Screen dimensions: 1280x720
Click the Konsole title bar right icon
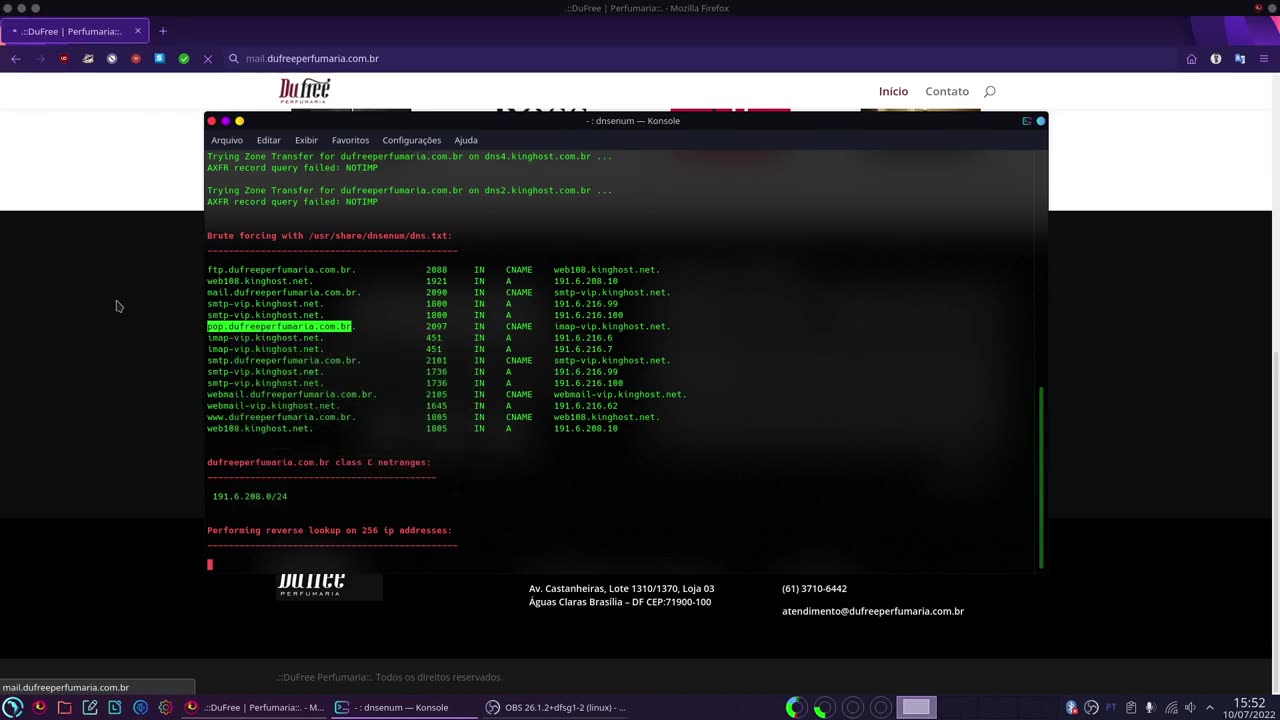[x=1041, y=121]
